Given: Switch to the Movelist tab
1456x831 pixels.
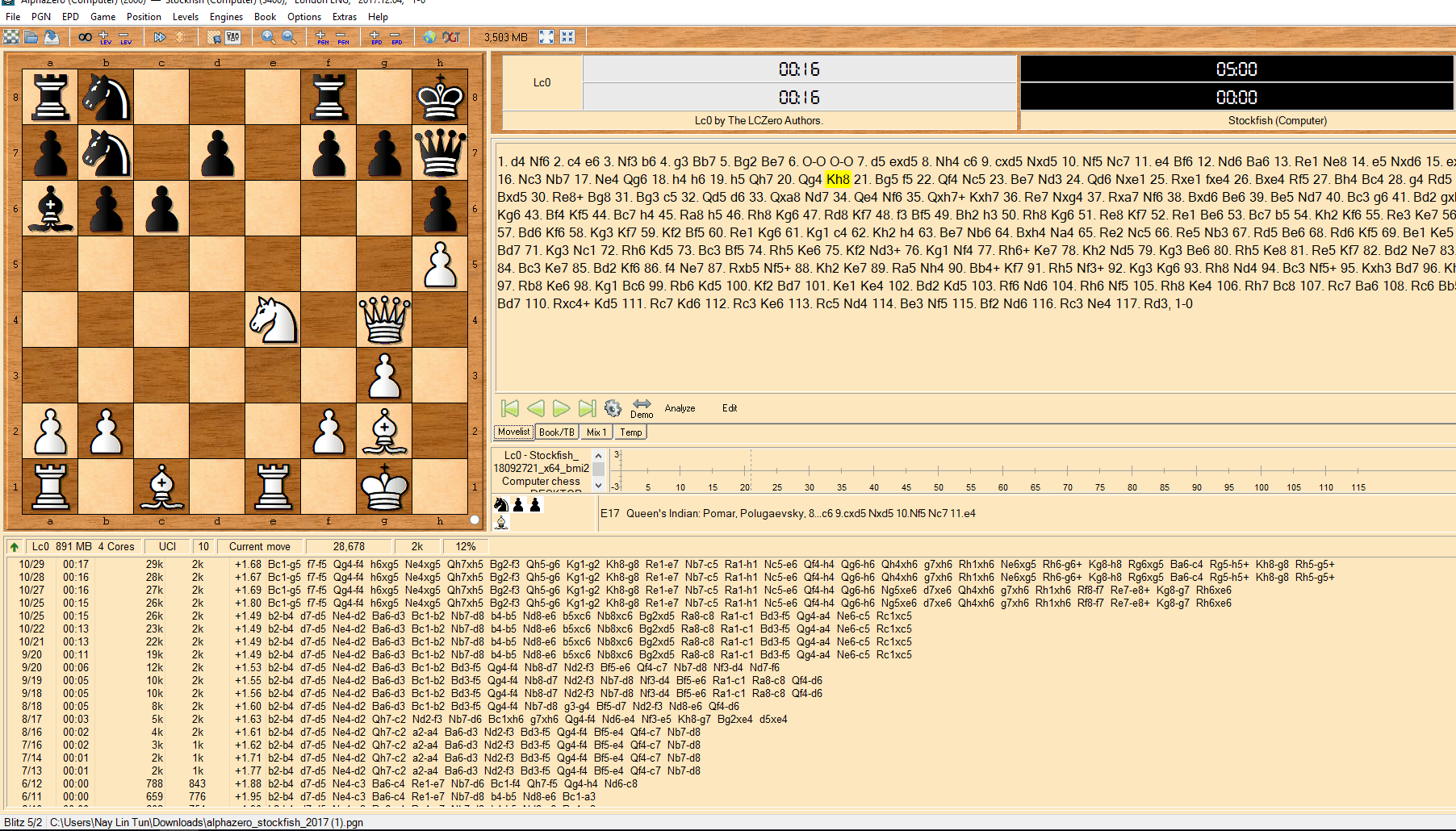Looking at the screenshot, I should pyautogui.click(x=513, y=432).
